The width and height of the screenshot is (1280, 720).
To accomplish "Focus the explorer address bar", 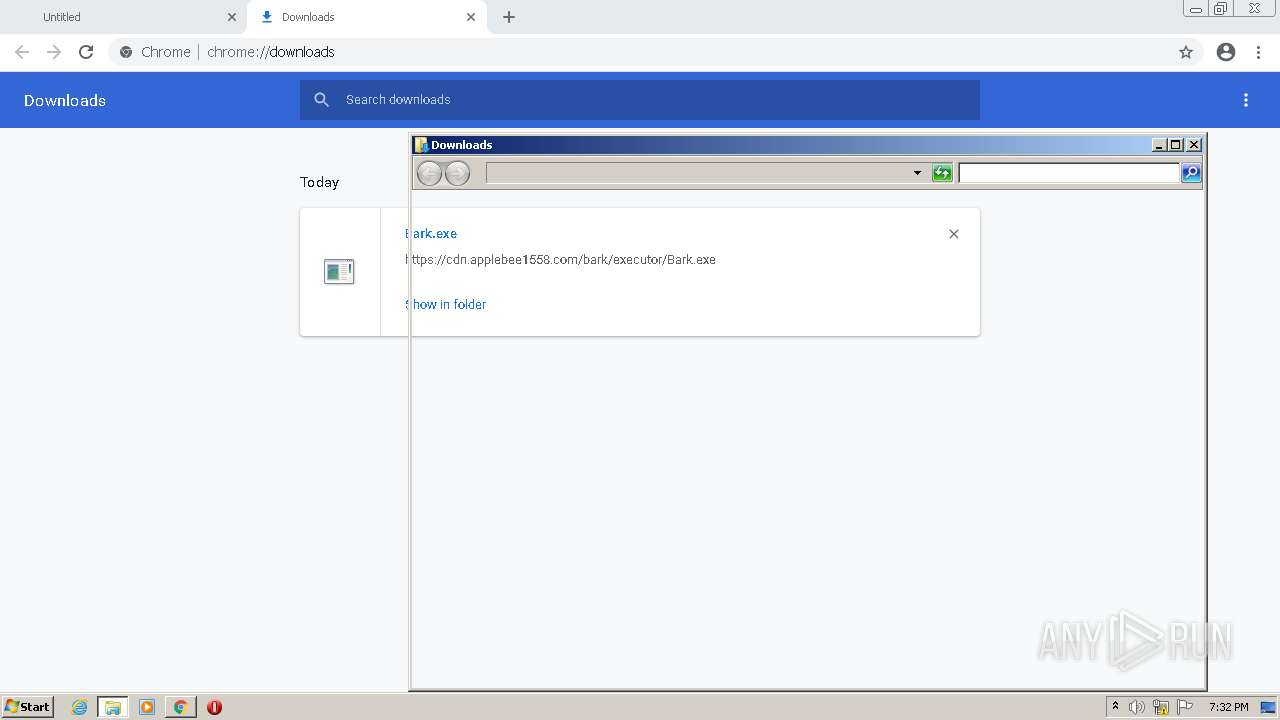I will pyautogui.click(x=698, y=173).
